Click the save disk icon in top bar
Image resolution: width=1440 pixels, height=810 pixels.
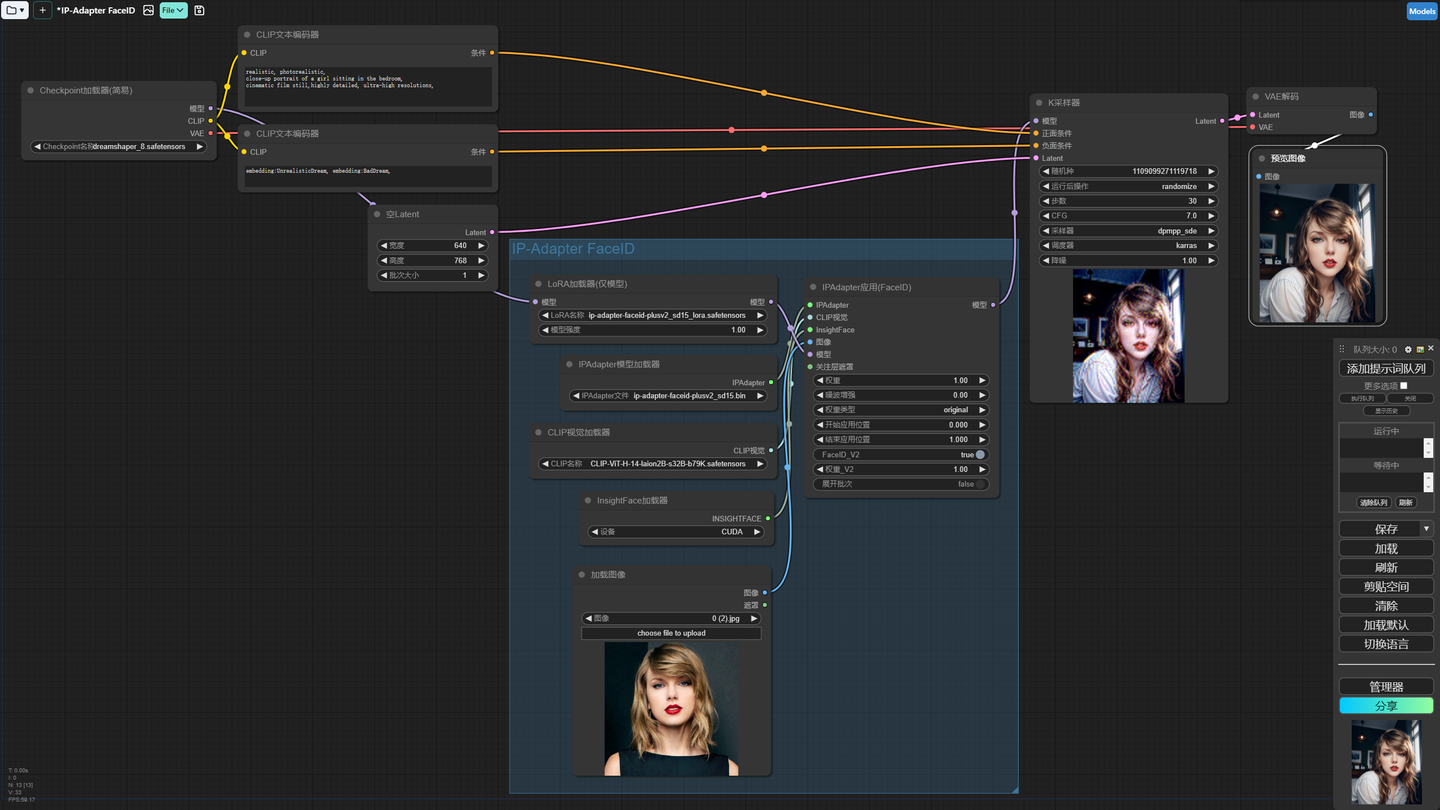pos(199,10)
